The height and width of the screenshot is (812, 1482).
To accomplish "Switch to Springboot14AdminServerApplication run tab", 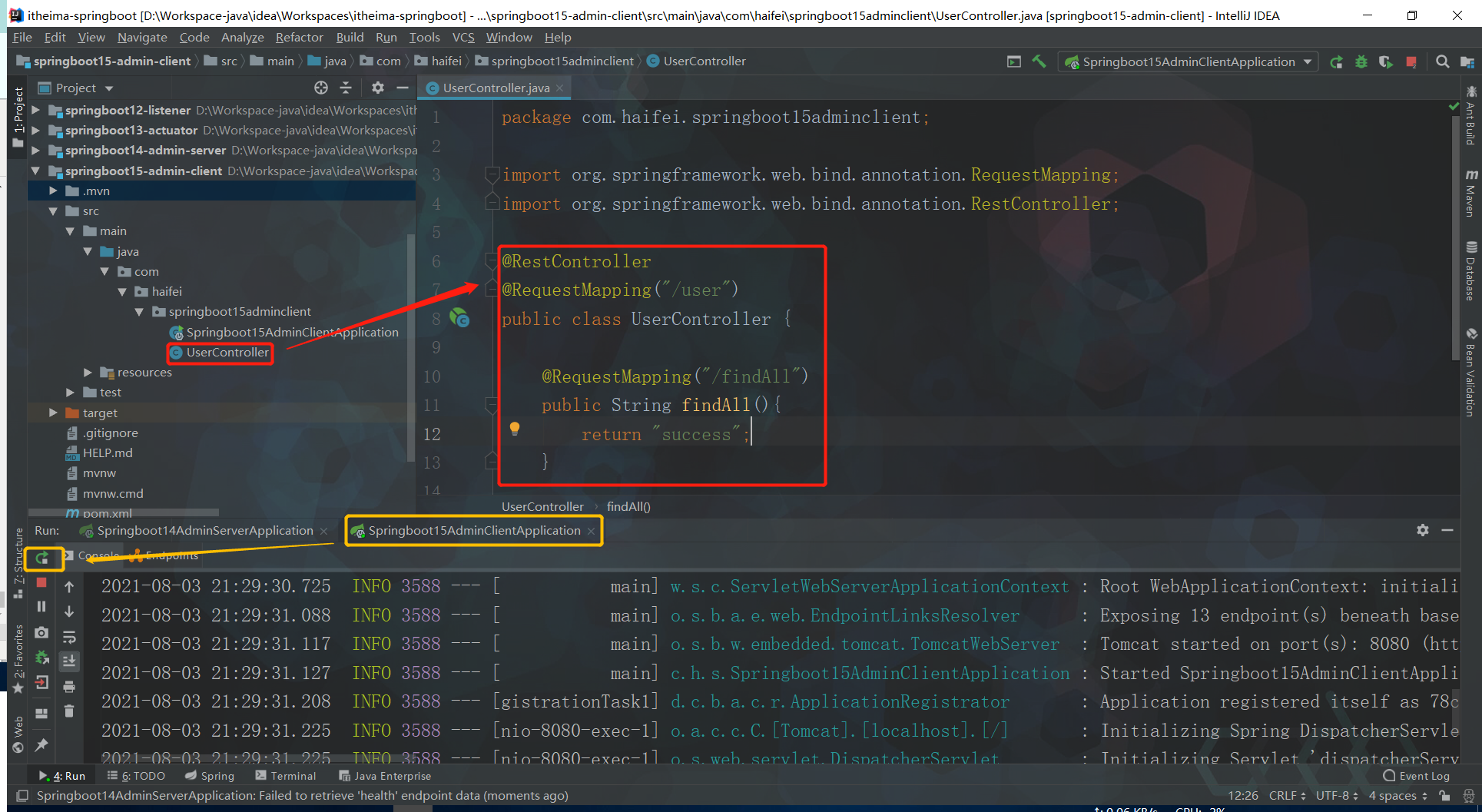I will click(204, 531).
